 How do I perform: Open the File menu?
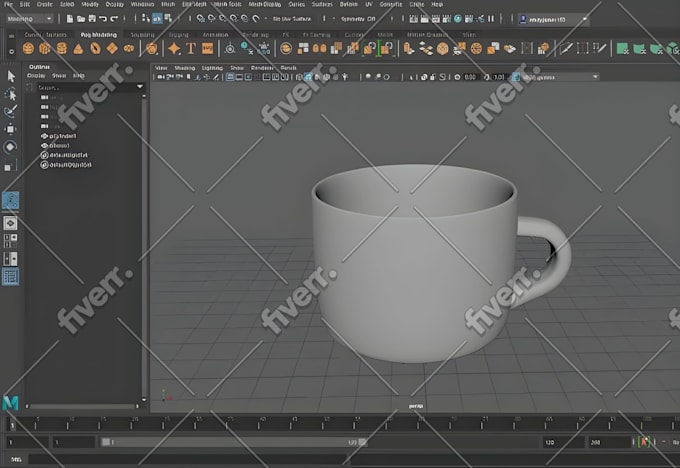point(8,4)
